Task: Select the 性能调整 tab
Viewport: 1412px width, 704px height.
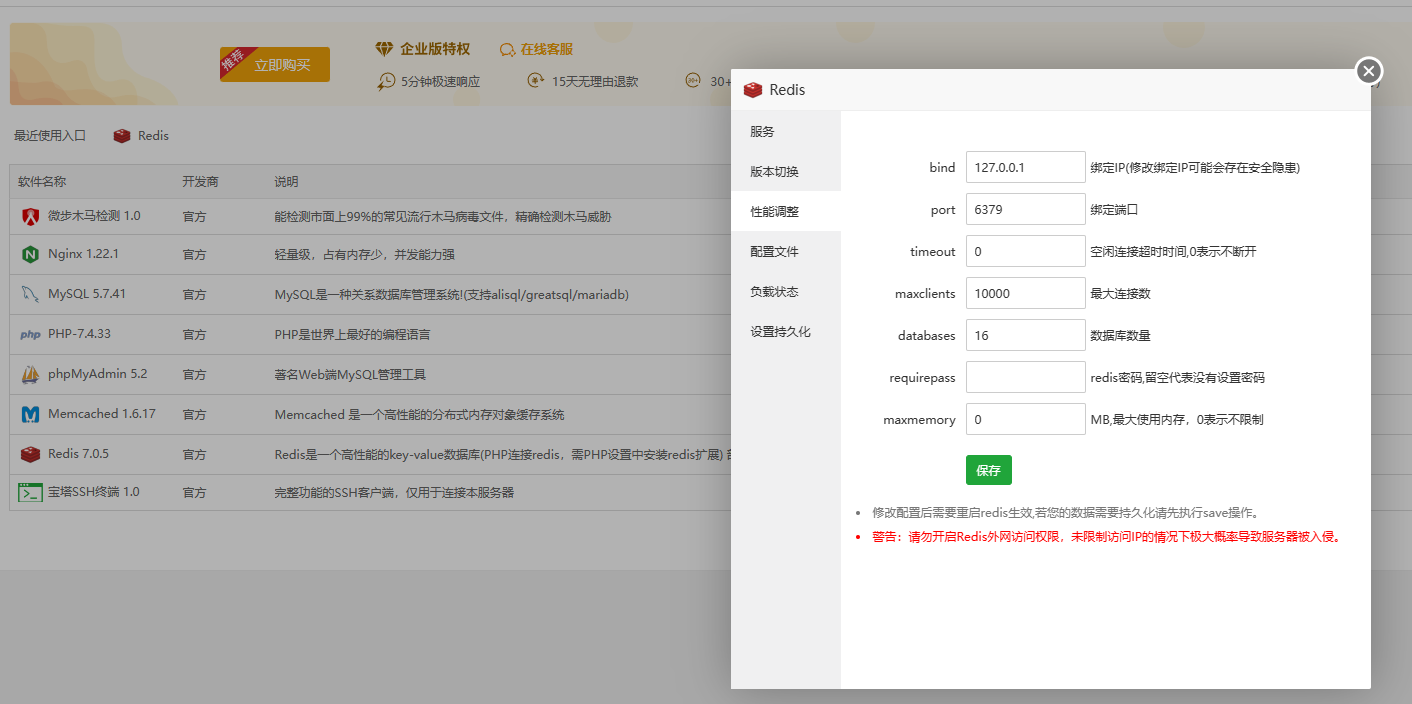Action: pyautogui.click(x=786, y=211)
